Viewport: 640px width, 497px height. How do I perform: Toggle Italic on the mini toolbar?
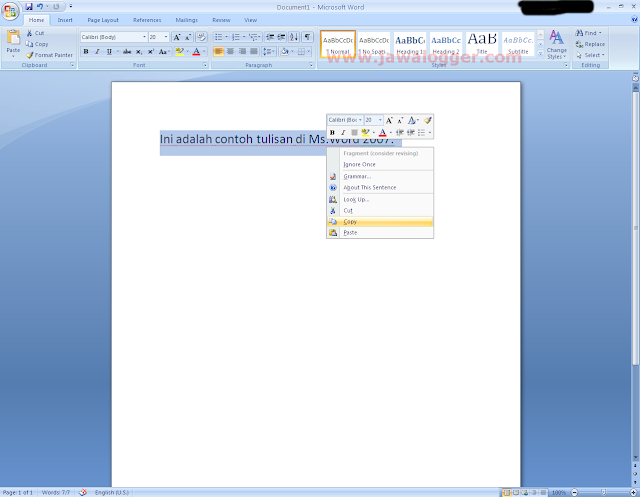343,132
